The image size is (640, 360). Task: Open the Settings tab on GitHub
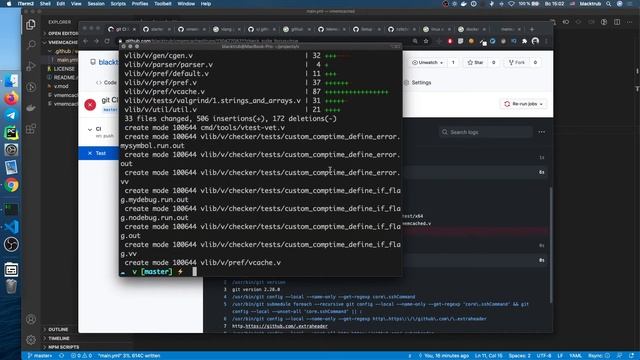418,82
